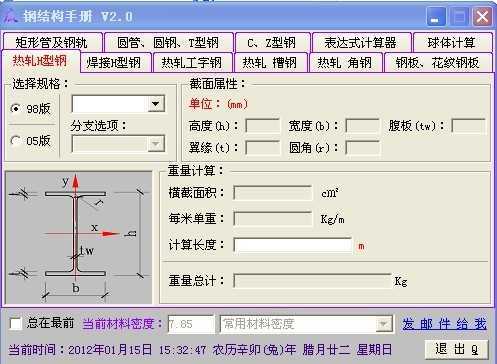Click the 当前材料密度 label
The width and height of the screenshot is (497, 364).
coord(123,324)
